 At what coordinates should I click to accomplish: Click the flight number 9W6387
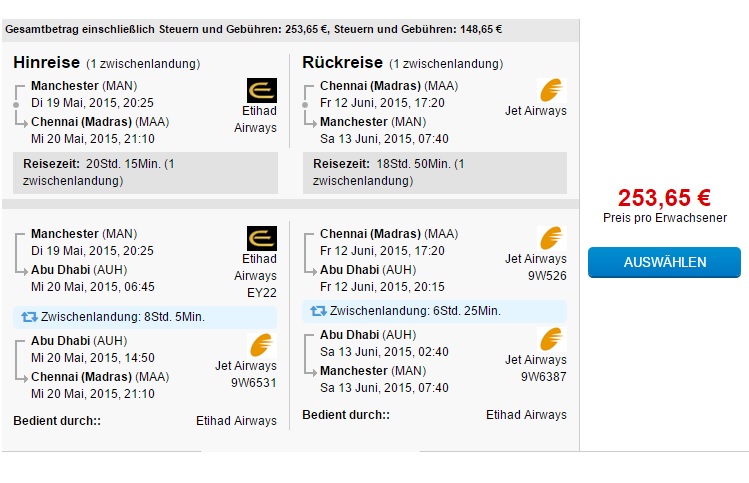point(544,377)
